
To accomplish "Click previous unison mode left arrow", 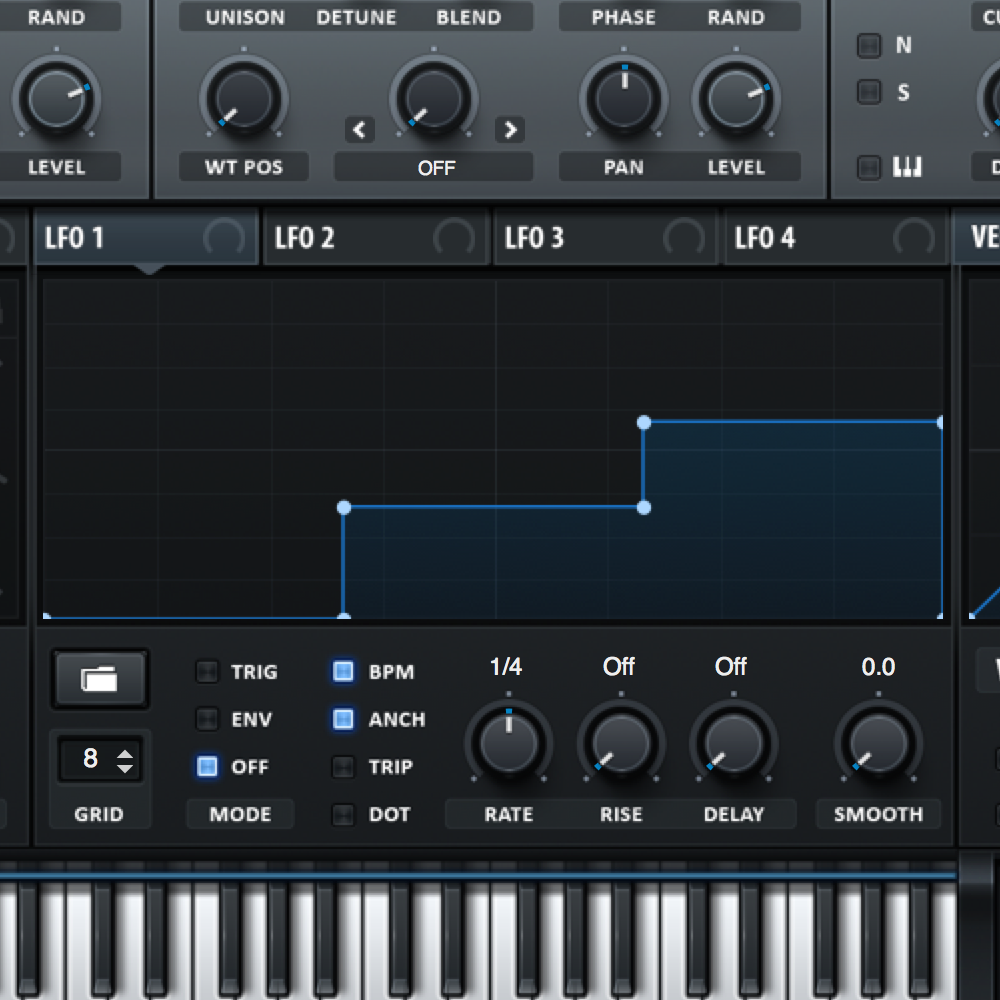I will pos(360,130).
